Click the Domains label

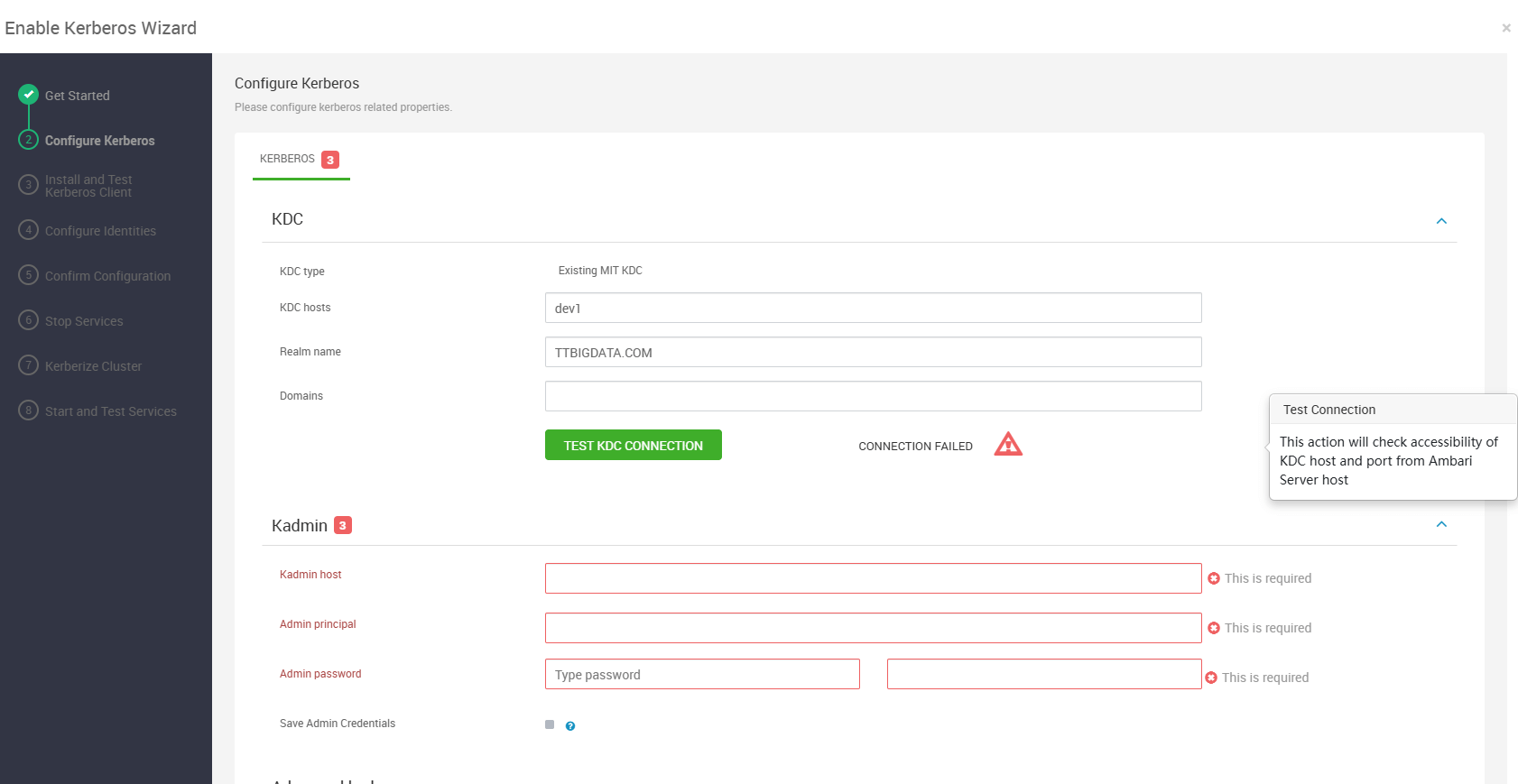pyautogui.click(x=301, y=396)
